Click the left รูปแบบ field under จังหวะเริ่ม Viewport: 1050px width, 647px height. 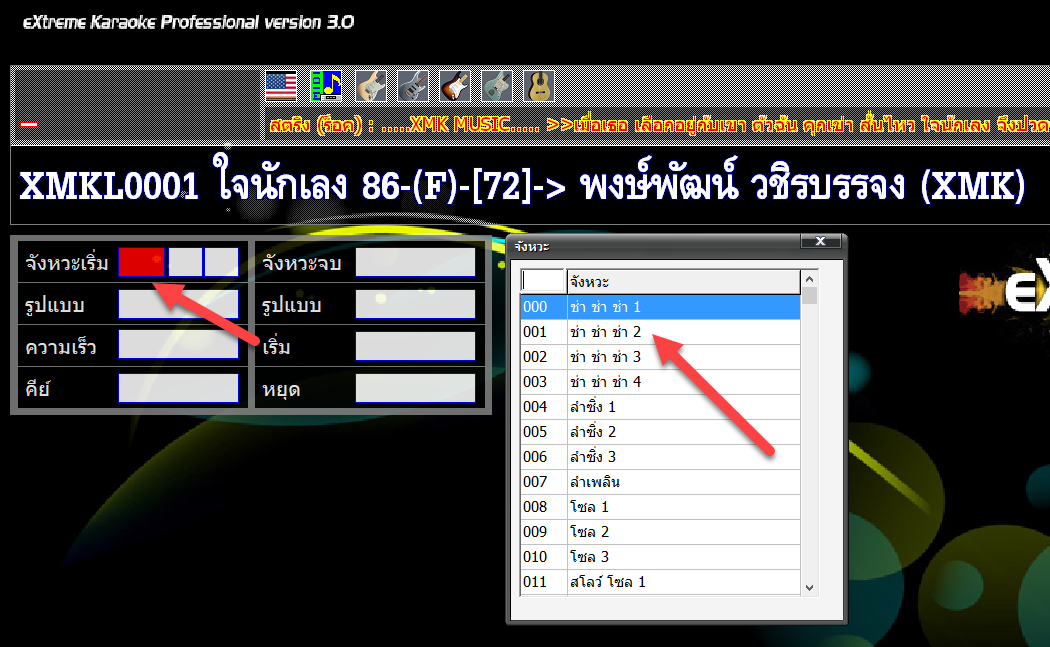178,304
